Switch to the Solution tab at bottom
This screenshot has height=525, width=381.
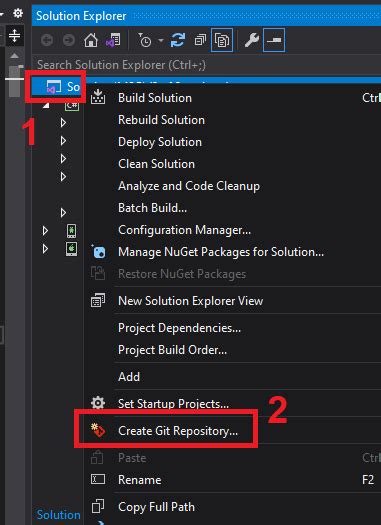pos(59,515)
